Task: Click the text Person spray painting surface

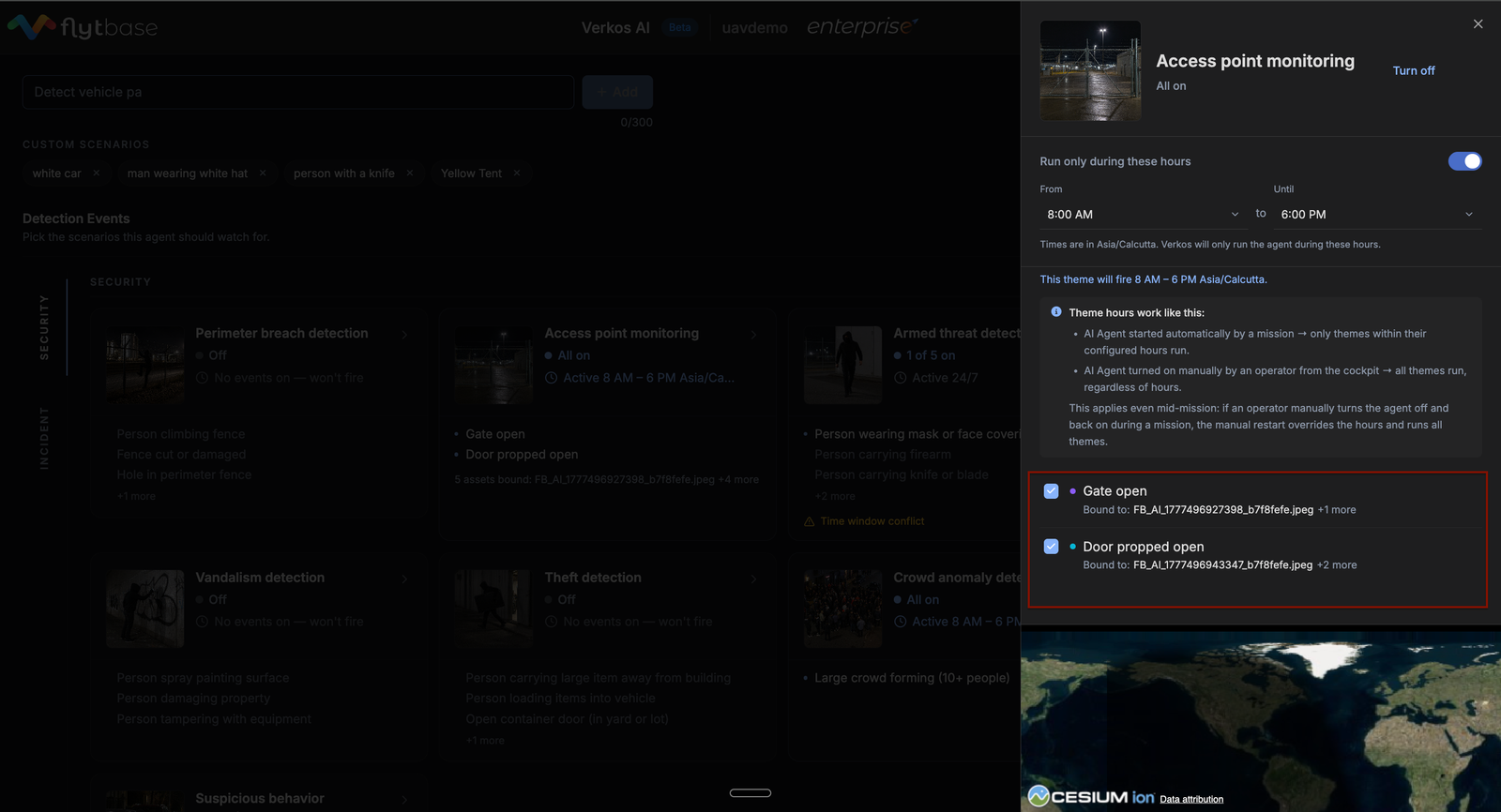Action: 203,678
